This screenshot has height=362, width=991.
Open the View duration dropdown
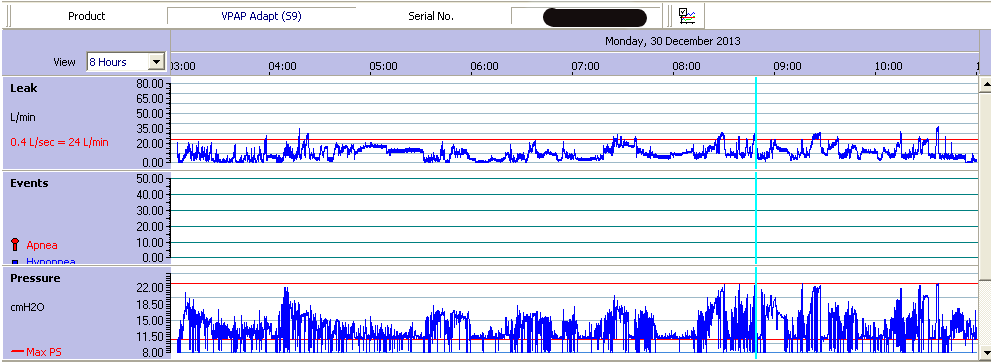pyautogui.click(x=156, y=62)
